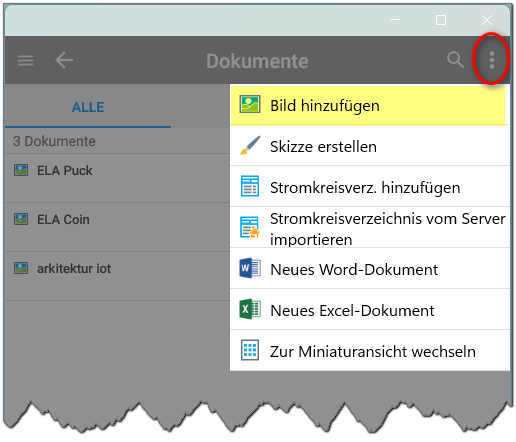Choose Stromkreisverzeichnis vom Server importieren
The width and height of the screenshot is (516, 442).
pos(370,228)
